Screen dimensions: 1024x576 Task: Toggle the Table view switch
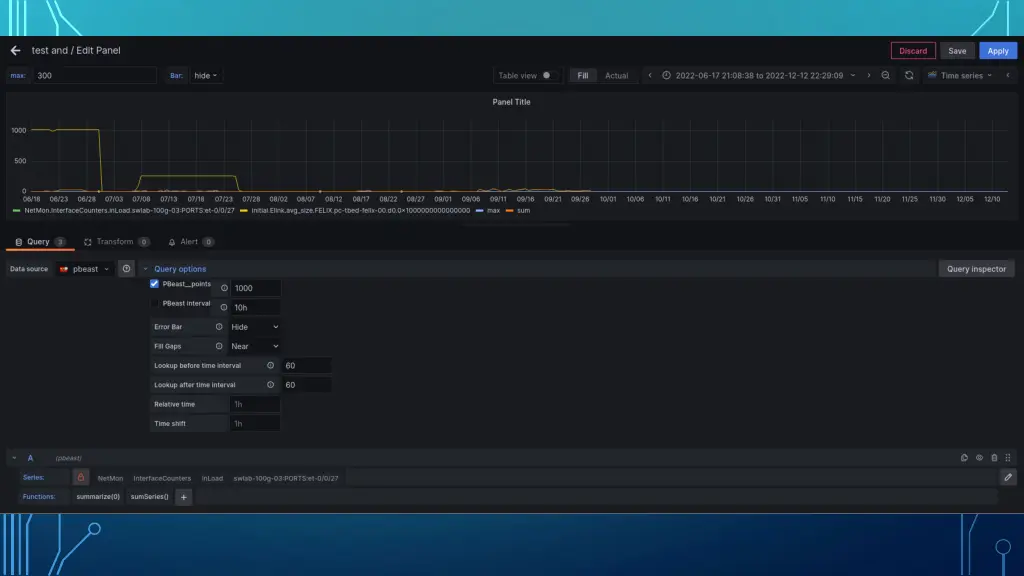coord(547,76)
